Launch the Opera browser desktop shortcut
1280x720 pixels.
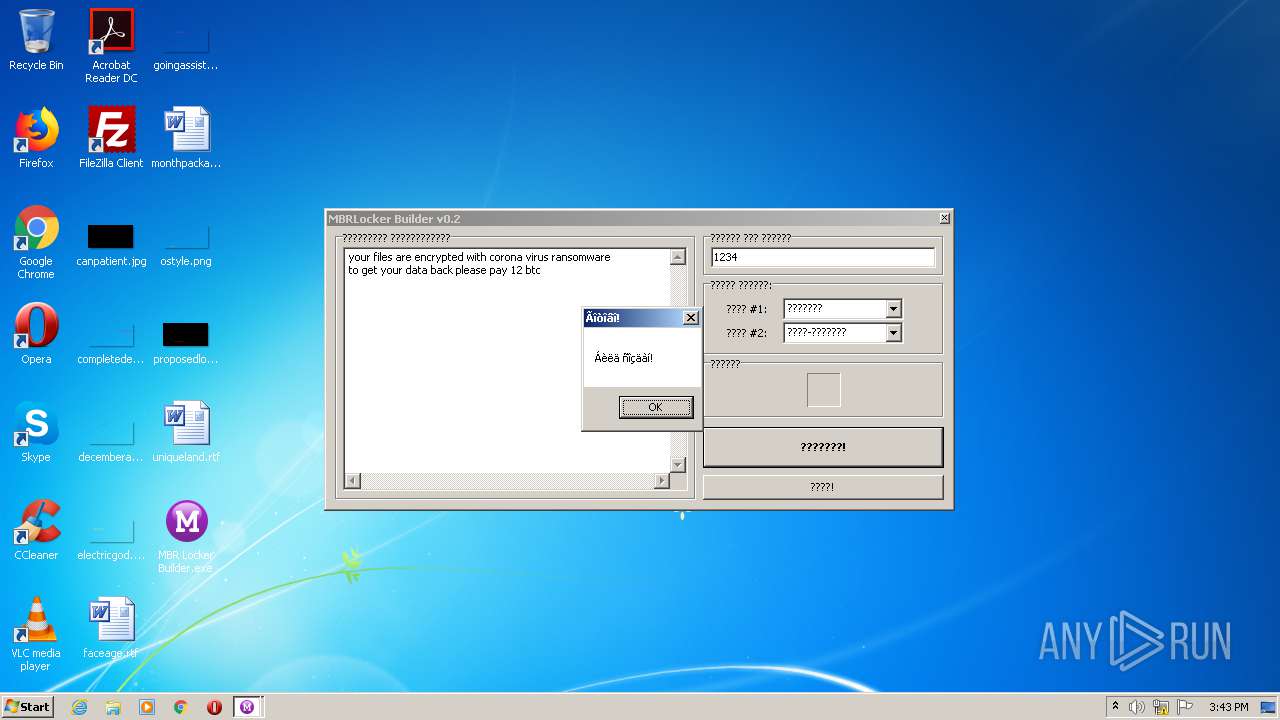coord(36,334)
